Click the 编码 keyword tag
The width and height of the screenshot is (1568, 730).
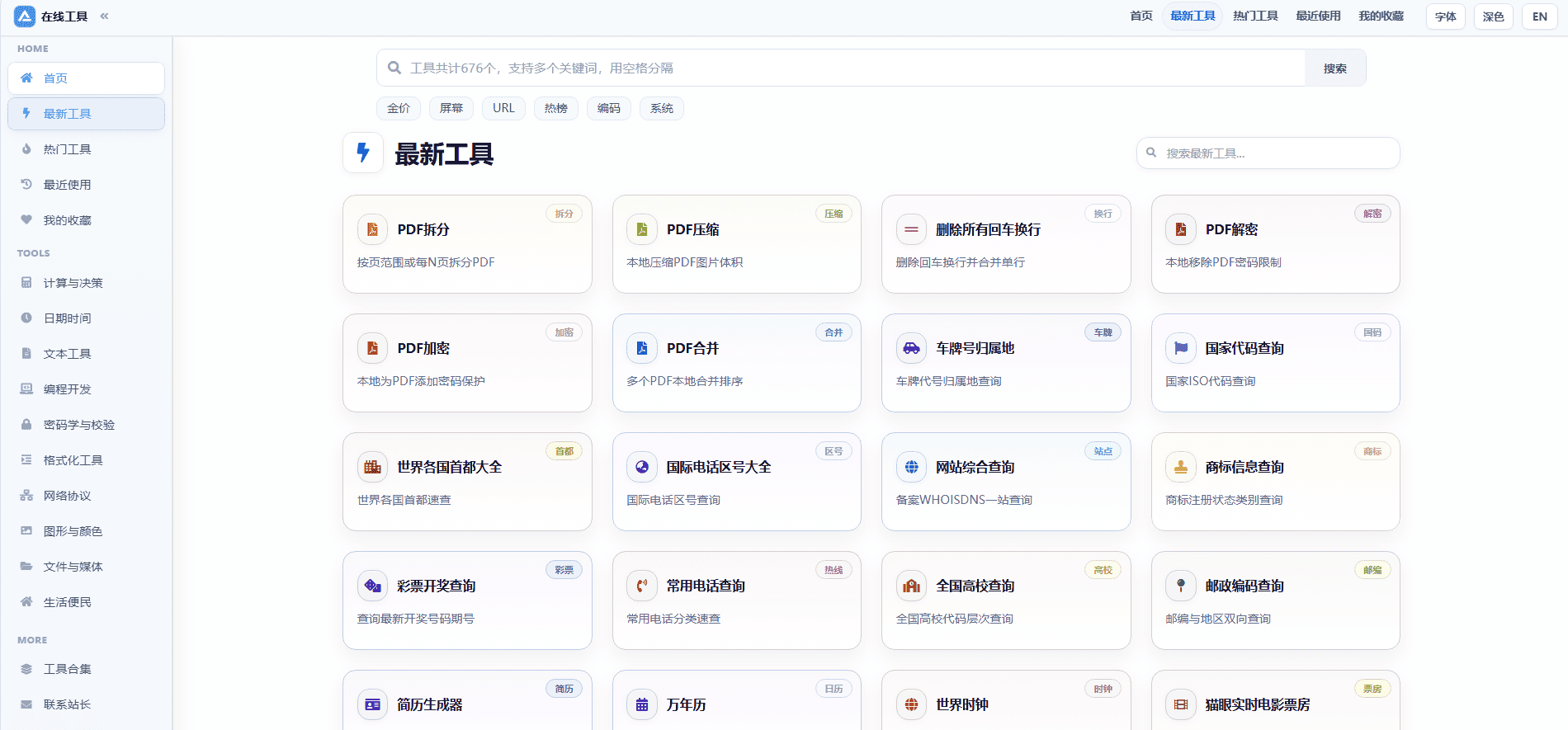tap(609, 108)
